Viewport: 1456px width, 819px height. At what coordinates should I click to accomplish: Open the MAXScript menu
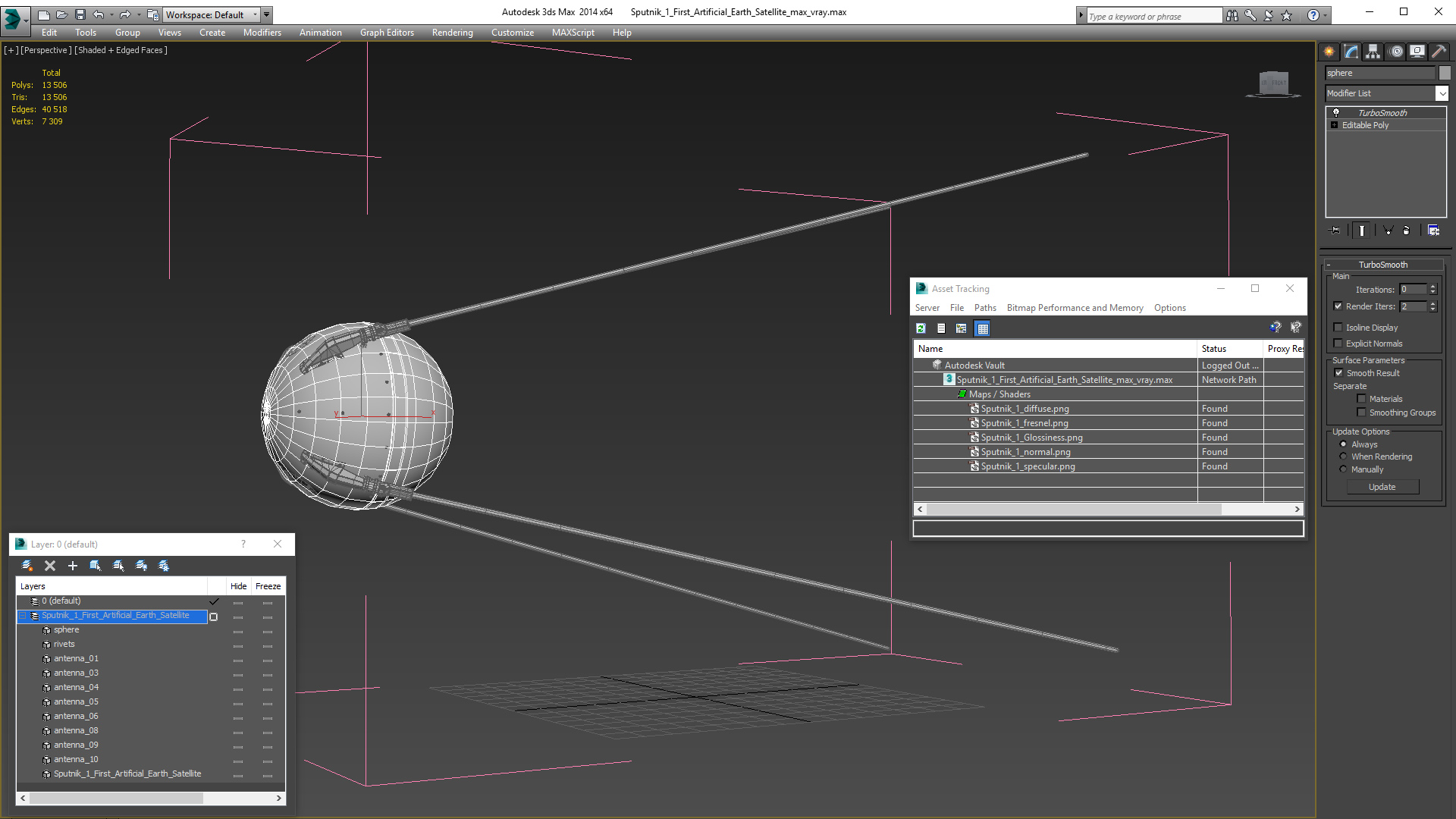tap(573, 33)
